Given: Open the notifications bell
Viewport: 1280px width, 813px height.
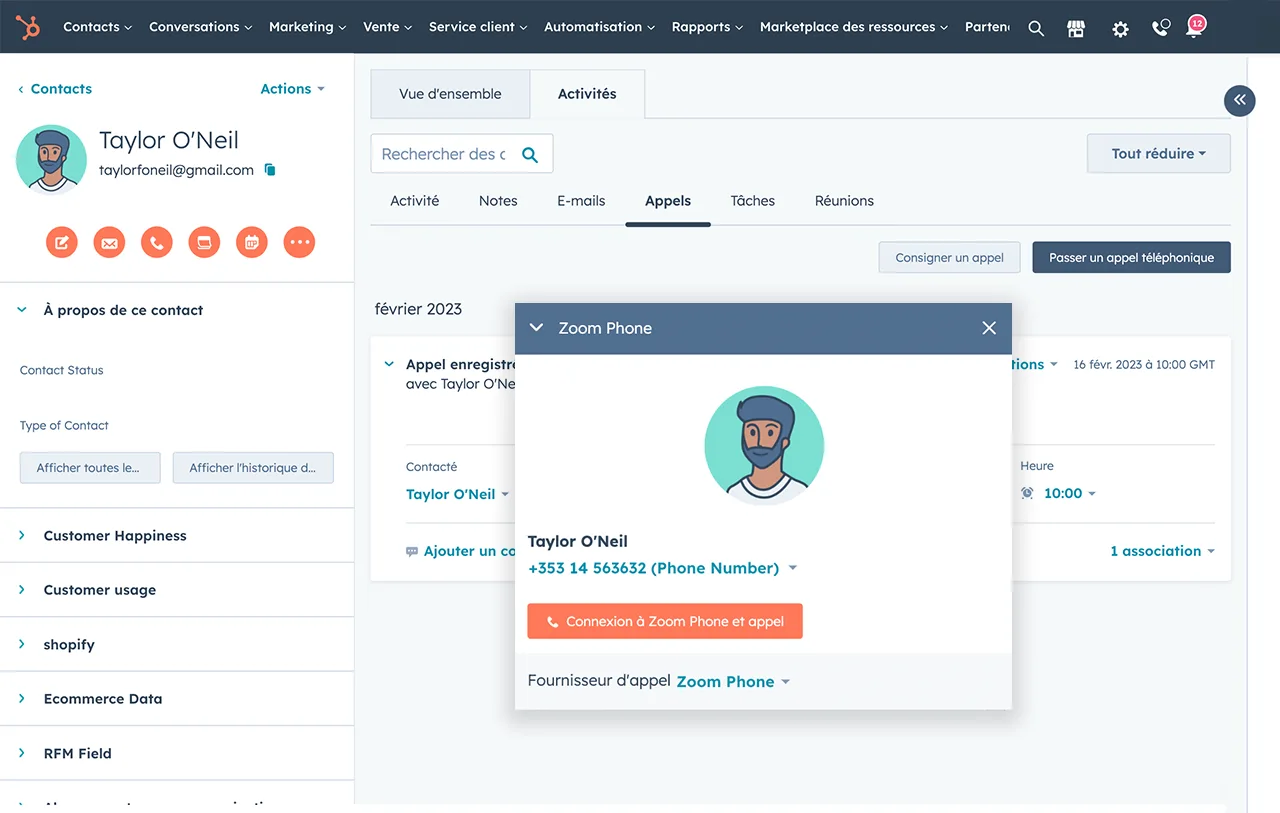Looking at the screenshot, I should pos(1194,28).
